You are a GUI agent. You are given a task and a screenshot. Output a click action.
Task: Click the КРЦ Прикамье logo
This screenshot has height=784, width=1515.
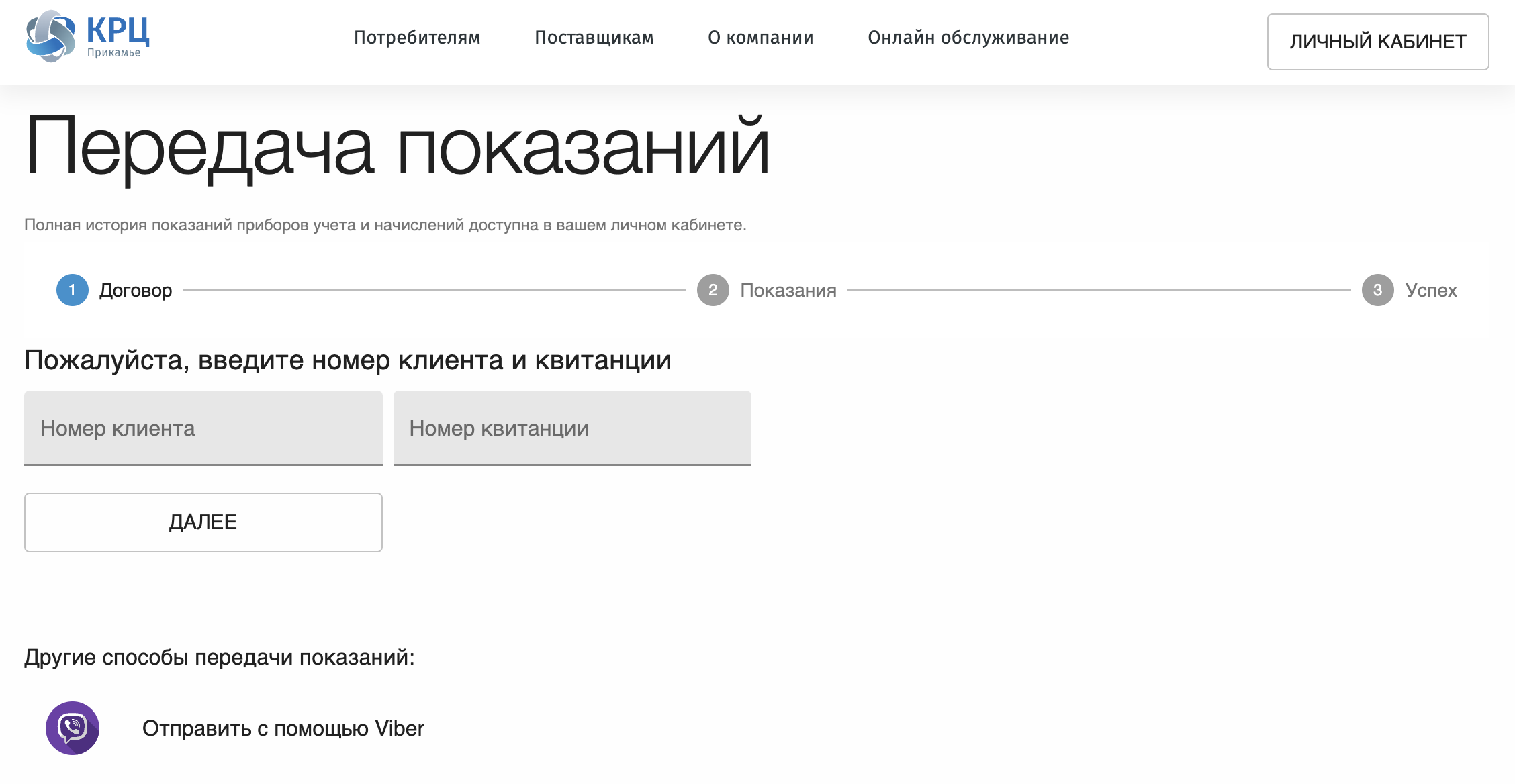(x=87, y=36)
